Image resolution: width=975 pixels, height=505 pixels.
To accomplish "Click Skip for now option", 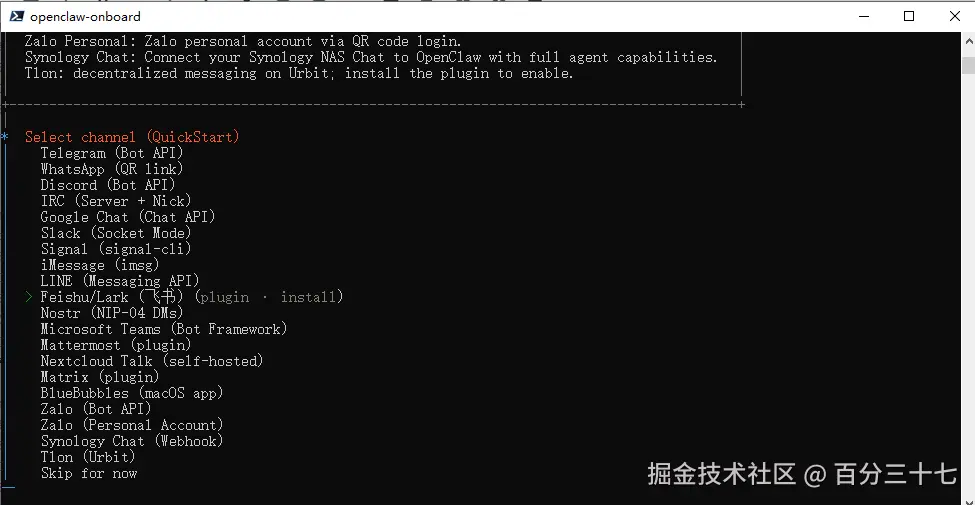I will tap(88, 473).
